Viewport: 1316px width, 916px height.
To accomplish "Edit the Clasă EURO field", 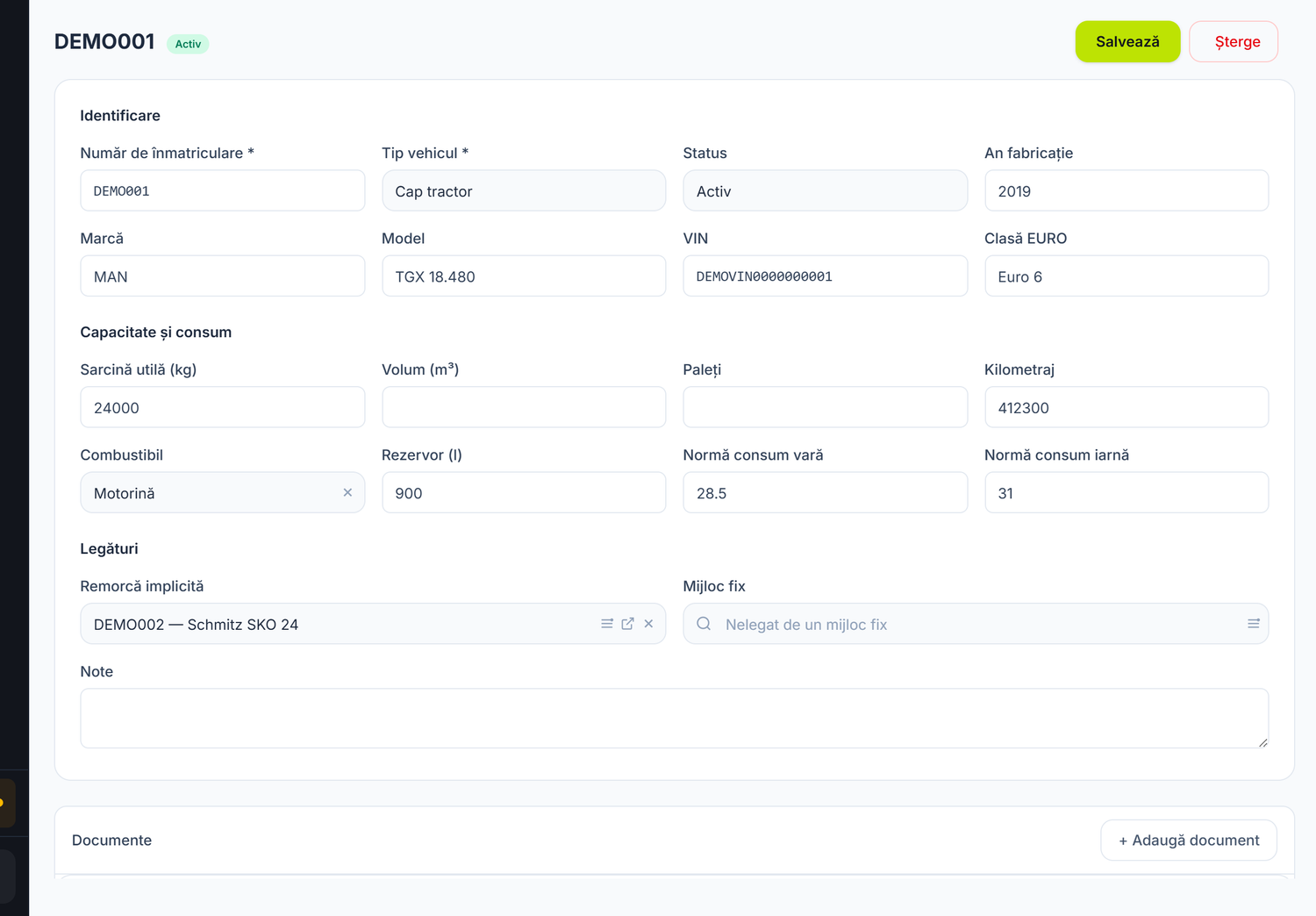I will (x=1126, y=276).
